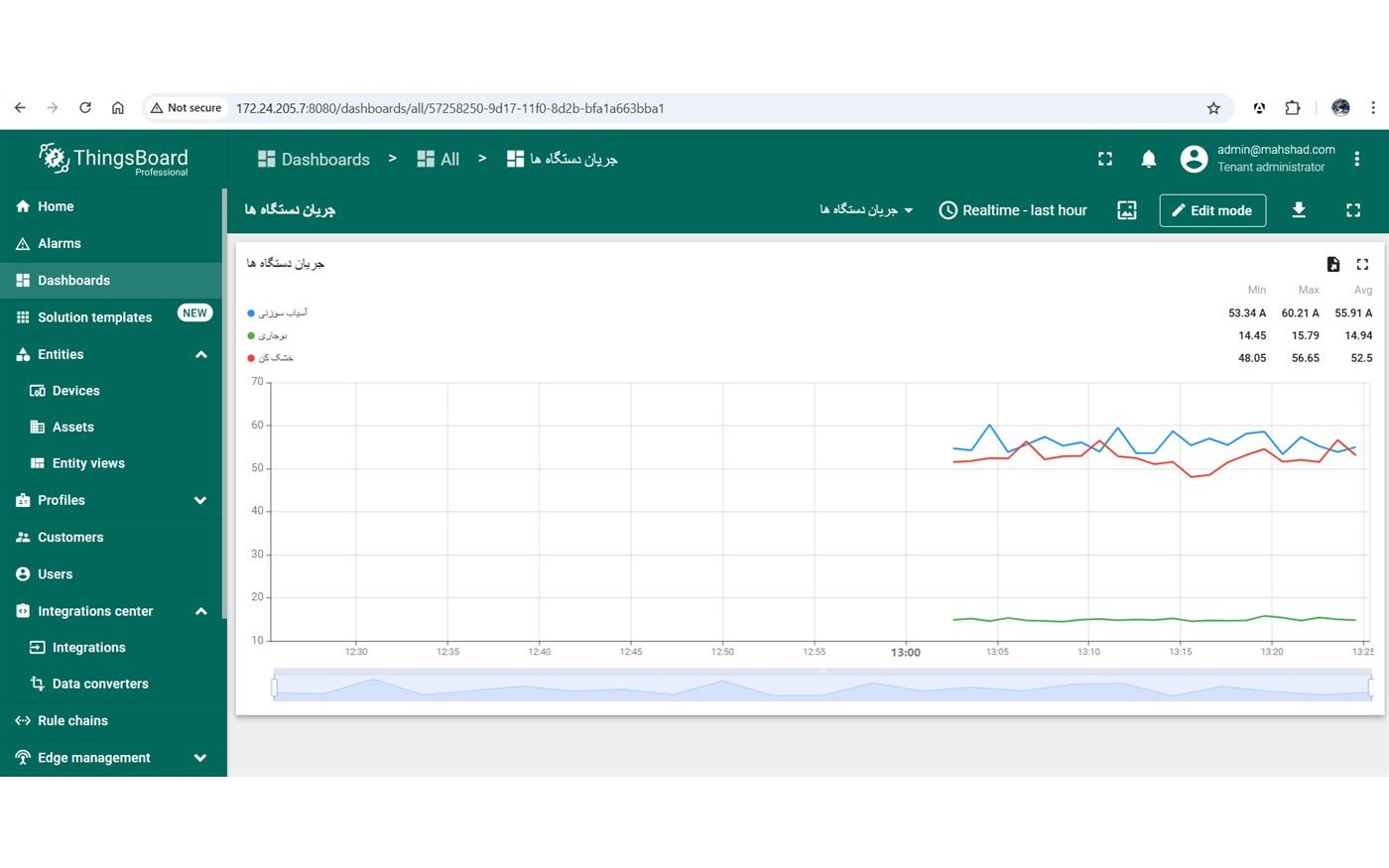Bookmark the page with star icon
The width and height of the screenshot is (1389, 868).
tap(1213, 108)
